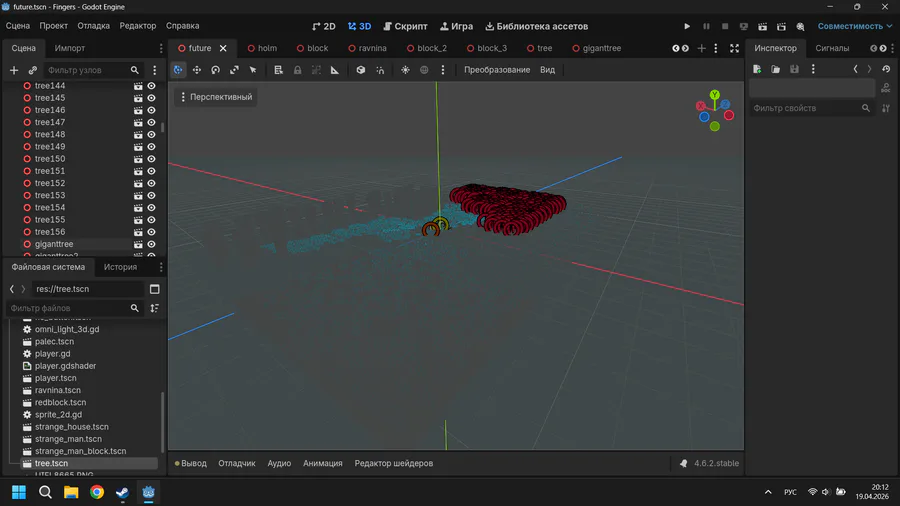900x506 pixels.
Task: Open the Игра workspace
Action: pyautogui.click(x=456, y=26)
